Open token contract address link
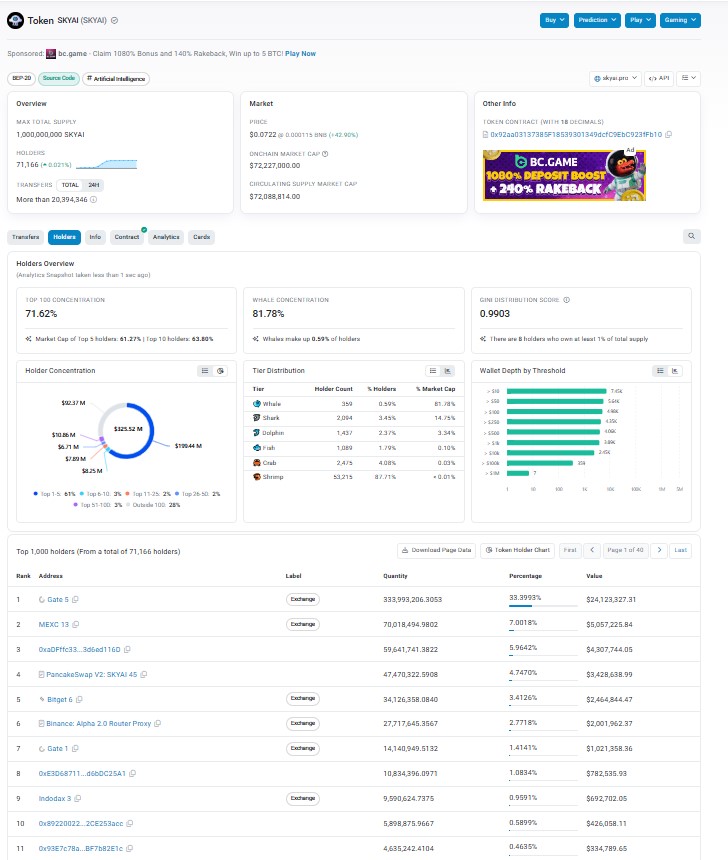Image resolution: width=728 pixels, height=860 pixels. [576, 134]
